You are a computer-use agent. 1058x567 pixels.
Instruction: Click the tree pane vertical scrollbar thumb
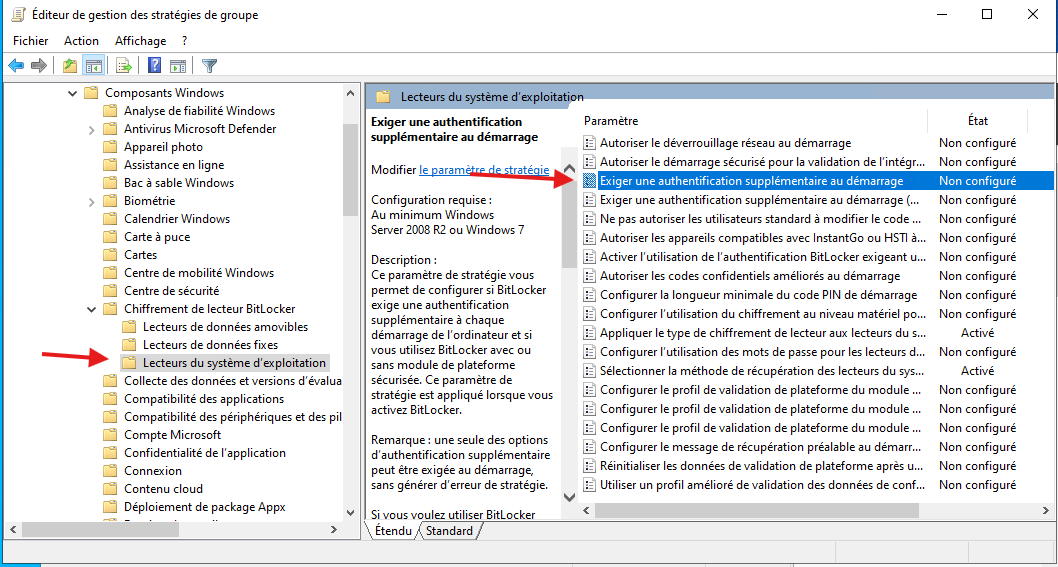[350, 169]
